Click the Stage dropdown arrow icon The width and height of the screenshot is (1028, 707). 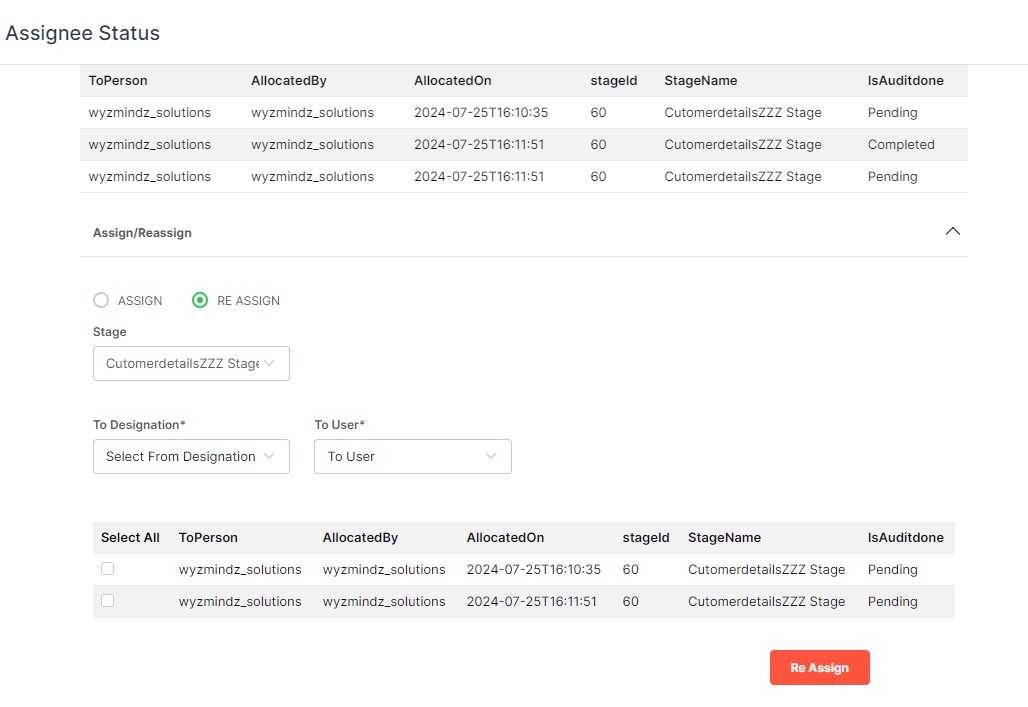[x=269, y=364]
